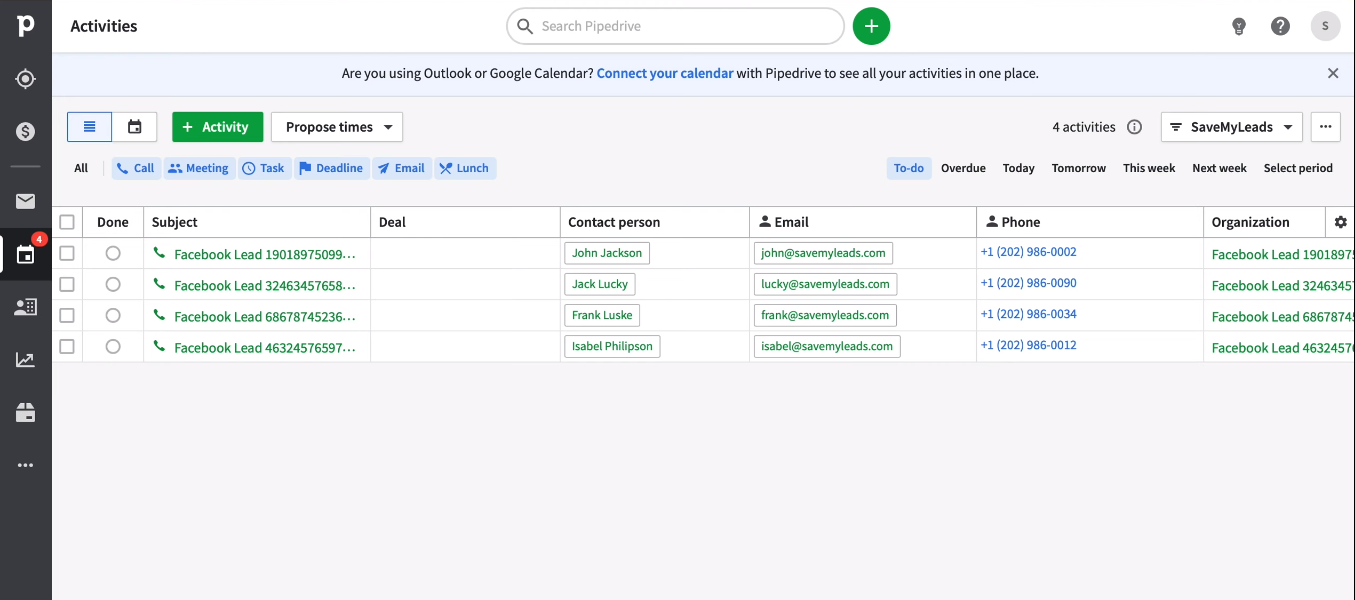Sort by Contact person column header
Image resolution: width=1355 pixels, height=600 pixels.
tap(614, 222)
